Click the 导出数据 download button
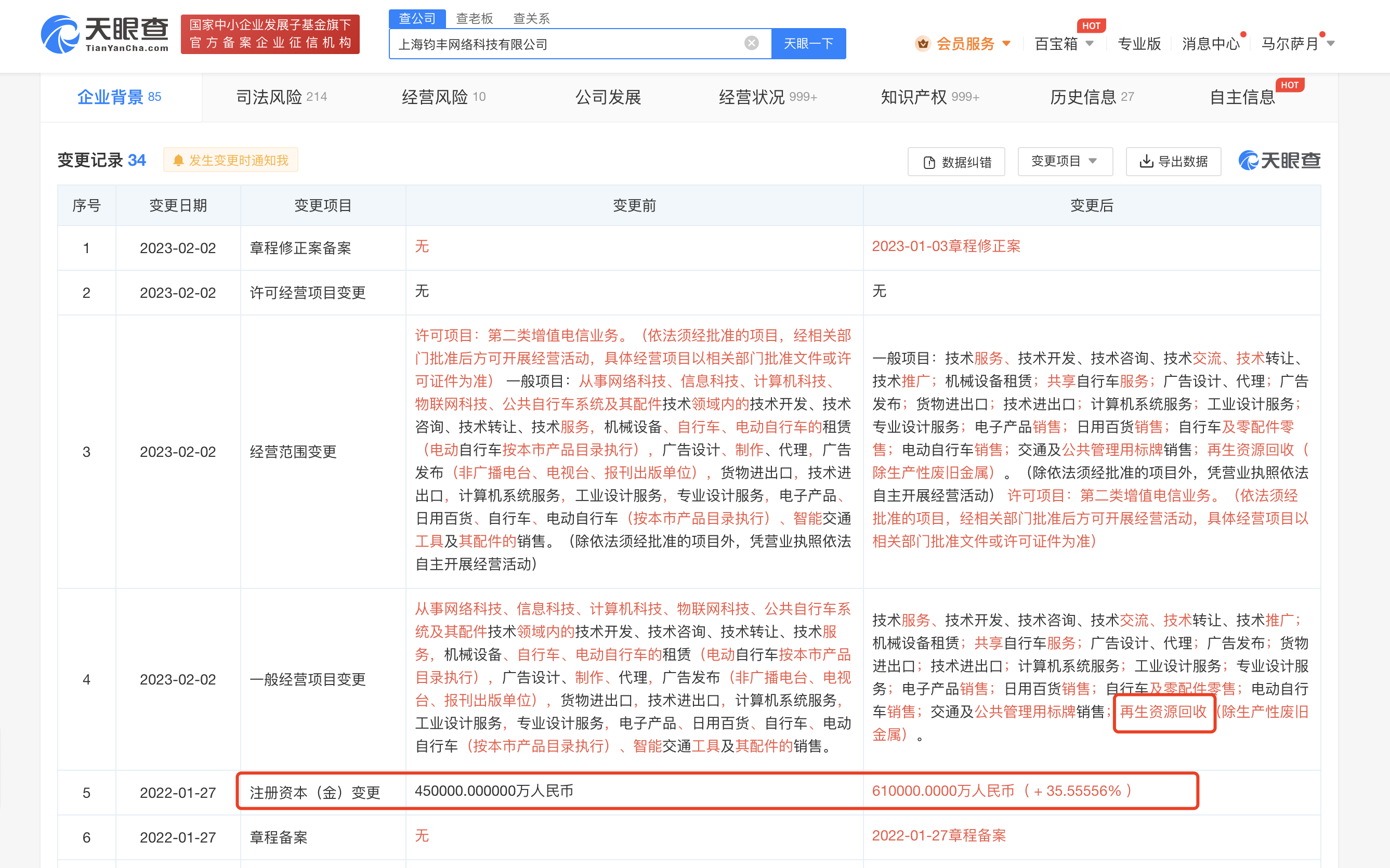Screen dimensions: 1390x868 (1173, 161)
